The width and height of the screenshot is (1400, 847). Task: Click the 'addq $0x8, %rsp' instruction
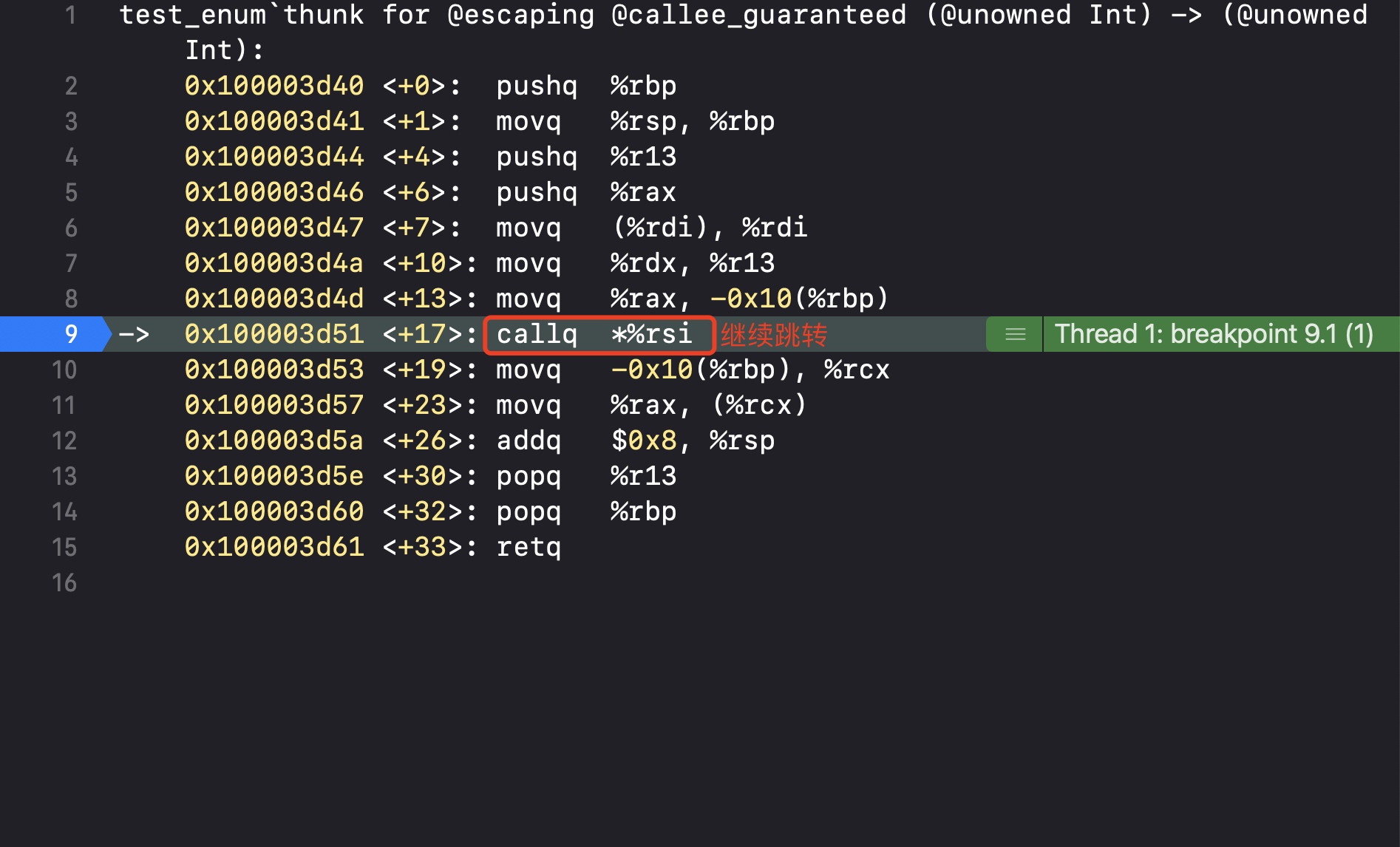coord(635,440)
